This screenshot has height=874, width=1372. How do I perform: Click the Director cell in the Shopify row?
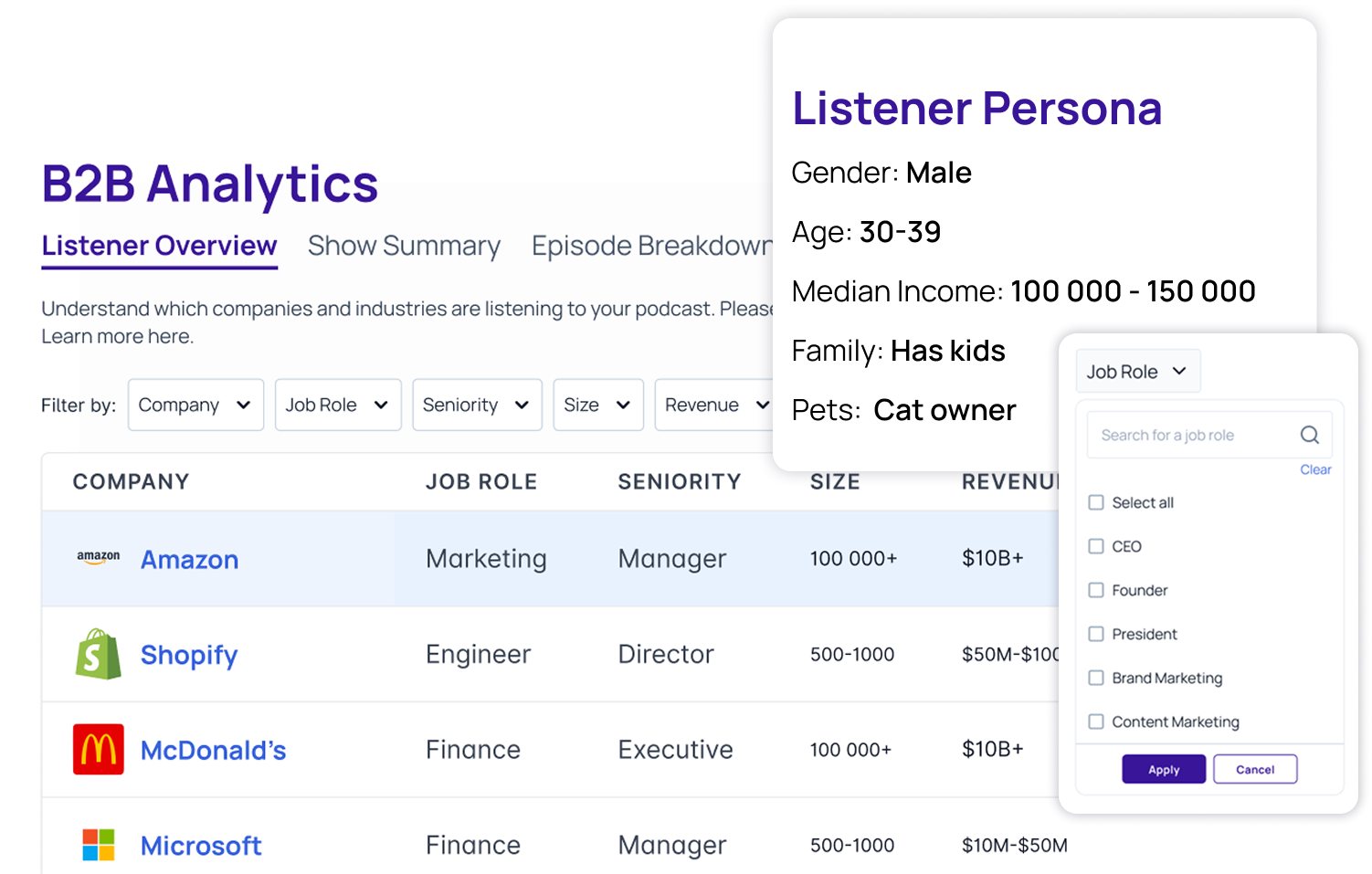point(666,654)
